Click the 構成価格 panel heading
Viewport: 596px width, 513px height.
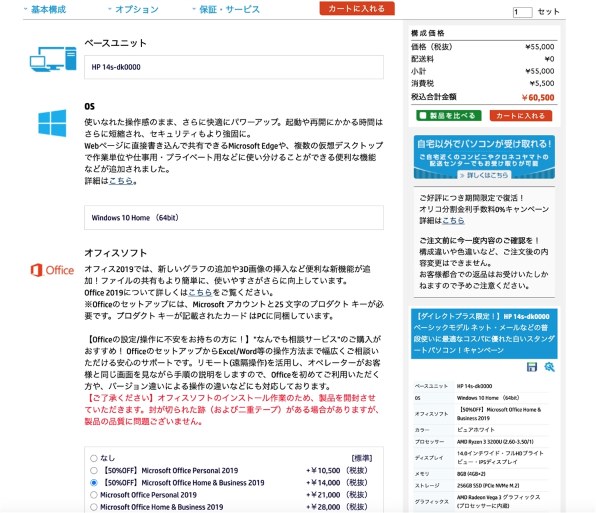[428, 33]
